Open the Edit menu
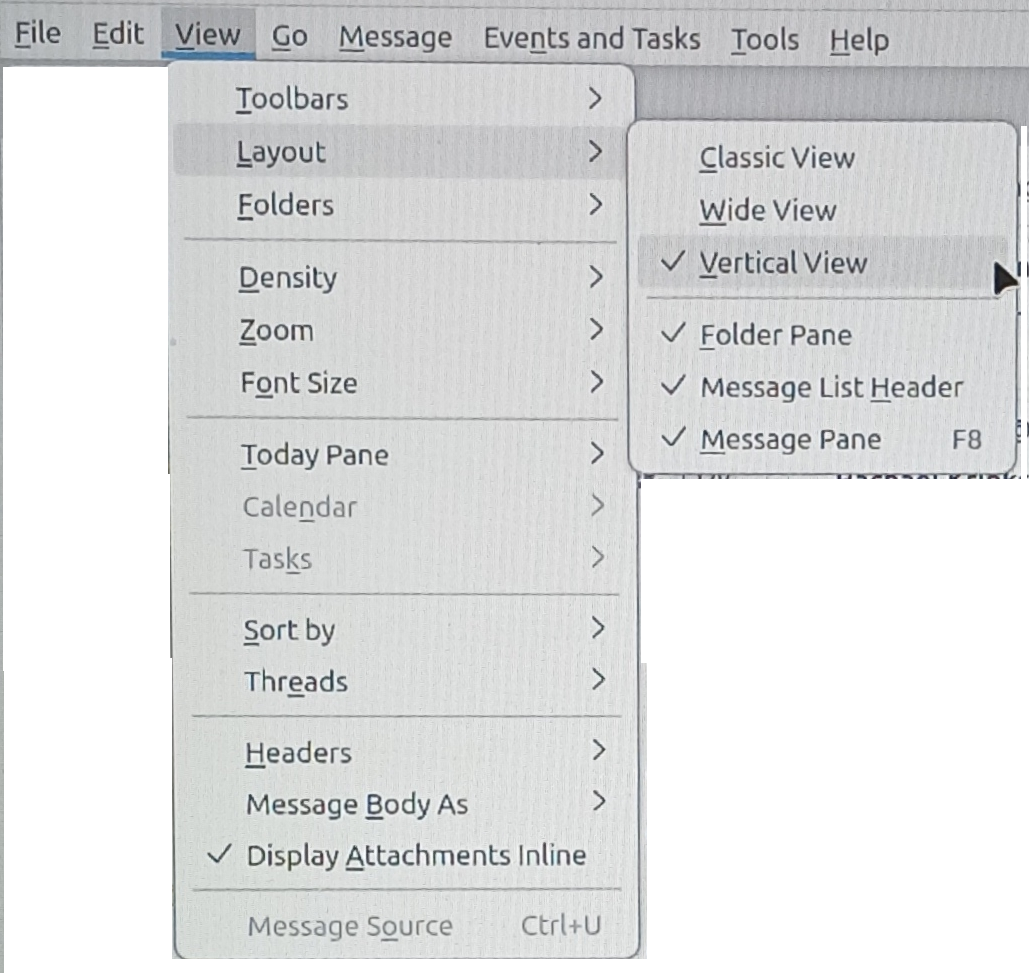1029x973 pixels. pyautogui.click(x=117, y=34)
